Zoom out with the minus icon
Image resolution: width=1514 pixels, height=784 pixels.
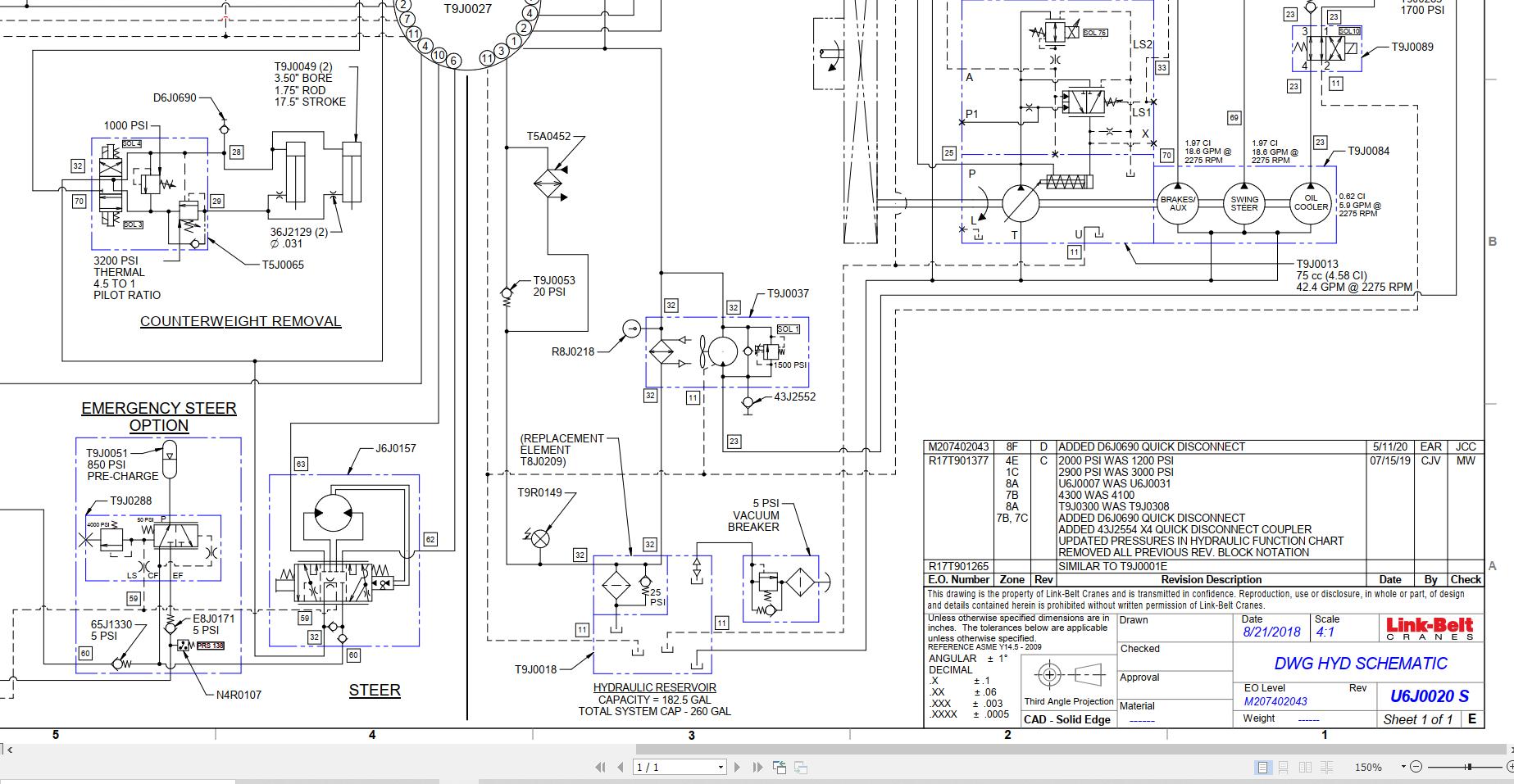[1417, 768]
